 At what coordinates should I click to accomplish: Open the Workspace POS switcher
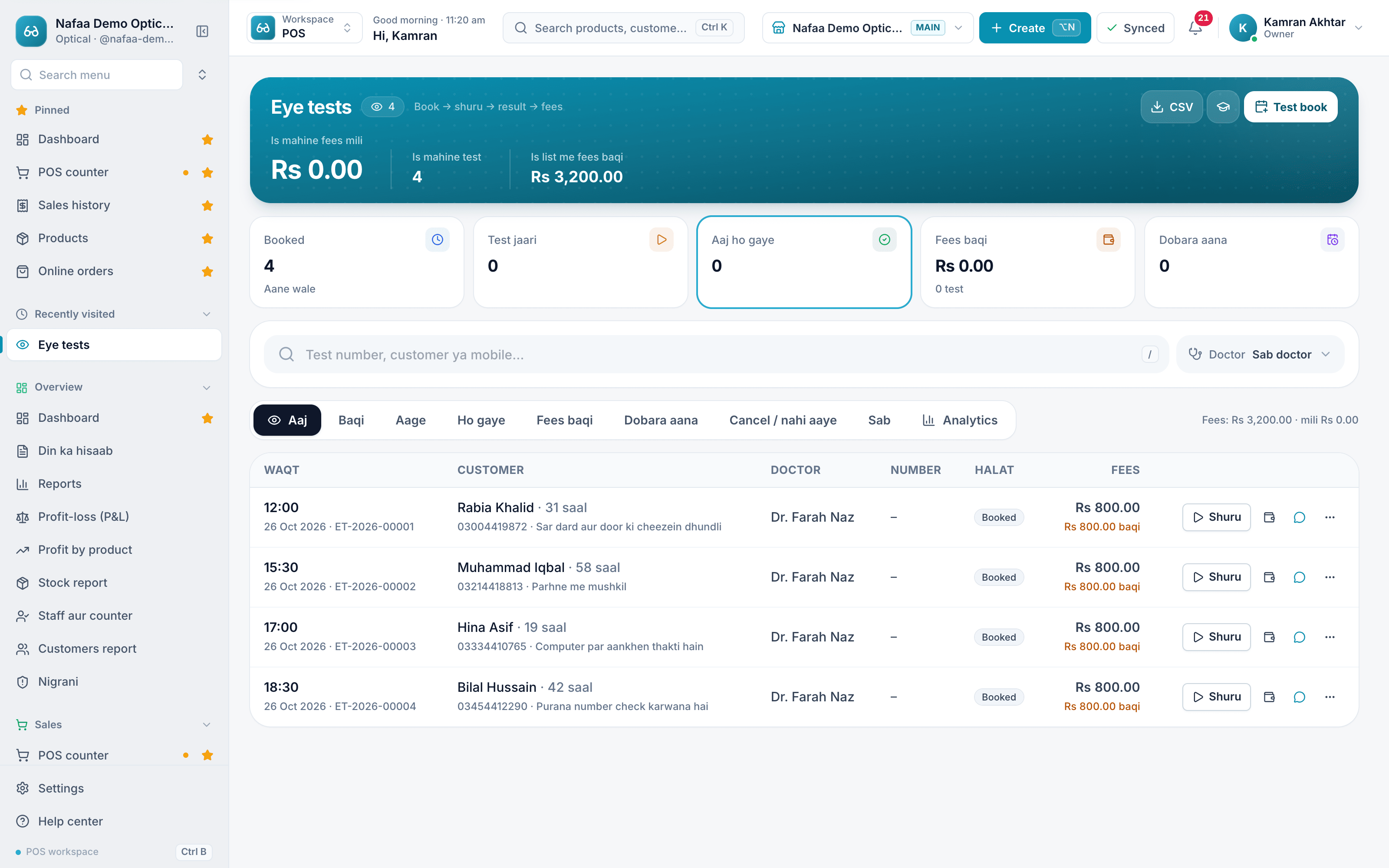[x=304, y=27]
